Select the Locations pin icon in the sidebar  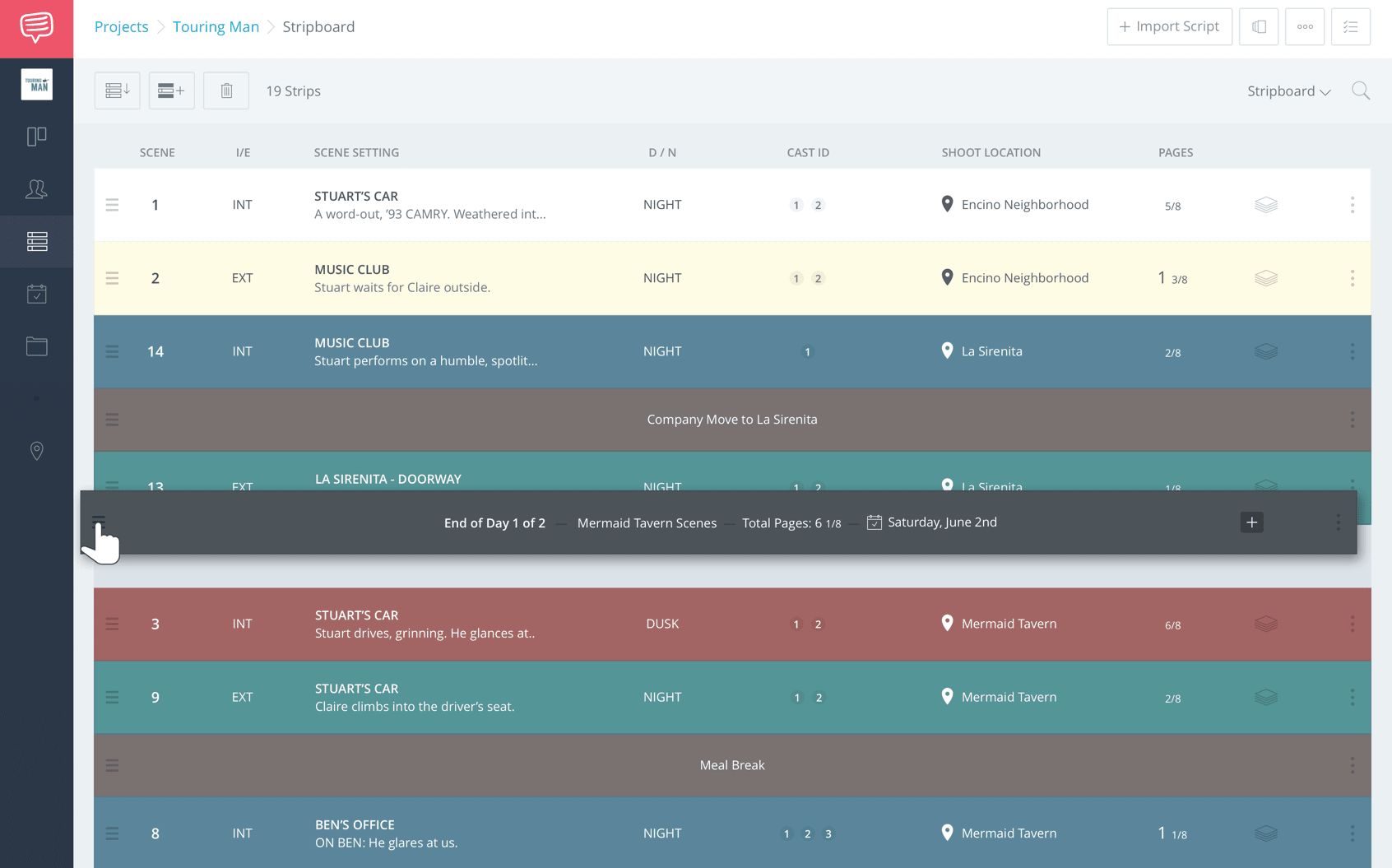[x=36, y=450]
